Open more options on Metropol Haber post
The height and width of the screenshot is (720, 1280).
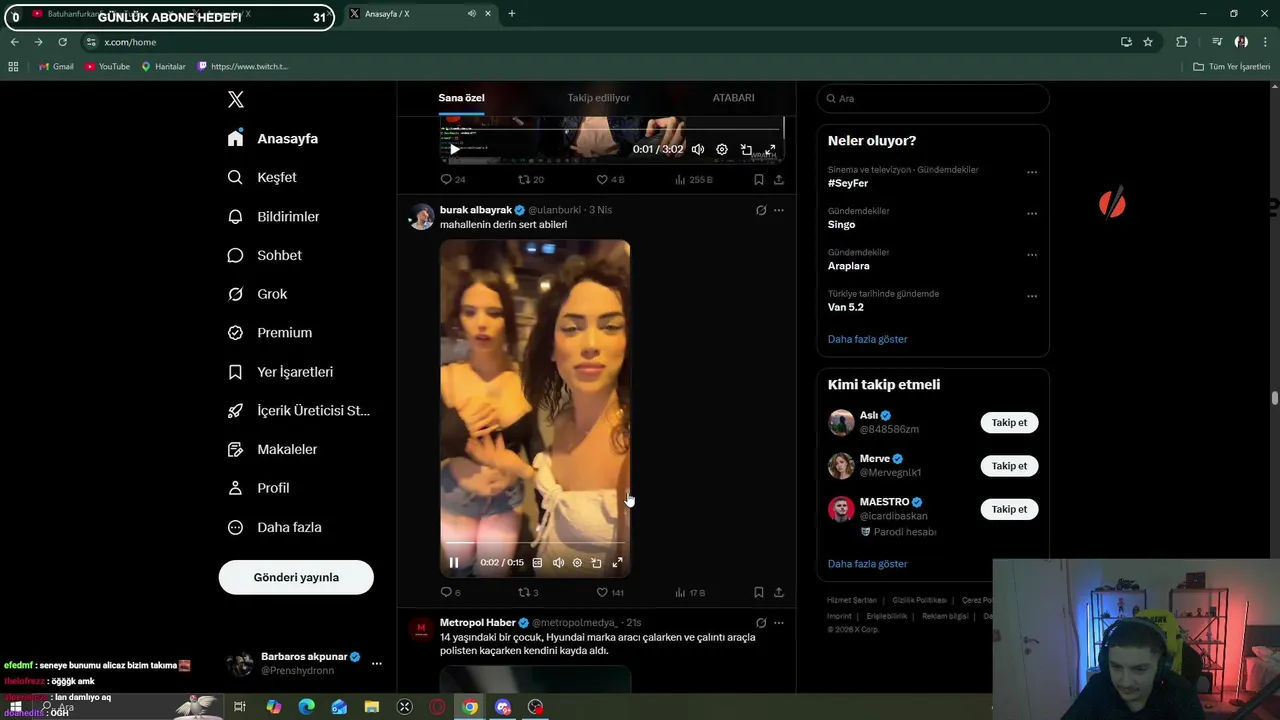779,623
